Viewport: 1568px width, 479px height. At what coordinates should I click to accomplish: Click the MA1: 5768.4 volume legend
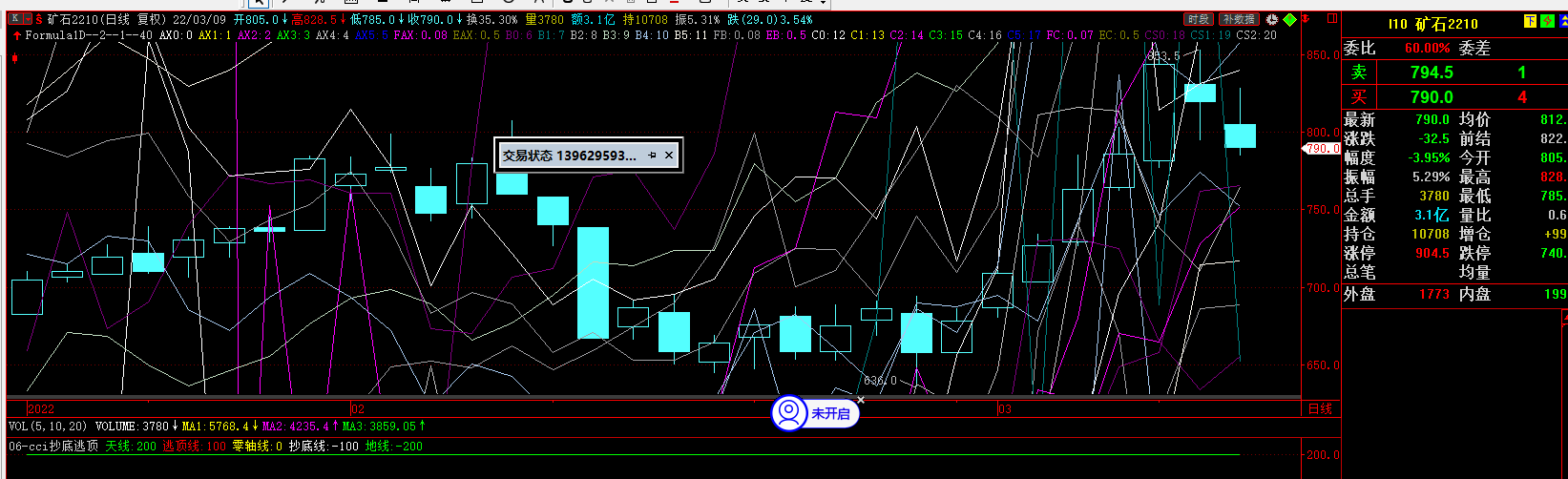point(216,427)
